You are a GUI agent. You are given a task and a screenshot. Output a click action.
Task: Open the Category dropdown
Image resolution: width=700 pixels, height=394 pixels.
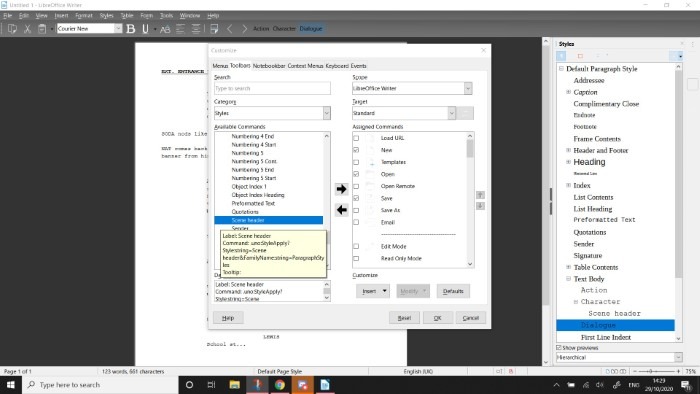pos(326,113)
